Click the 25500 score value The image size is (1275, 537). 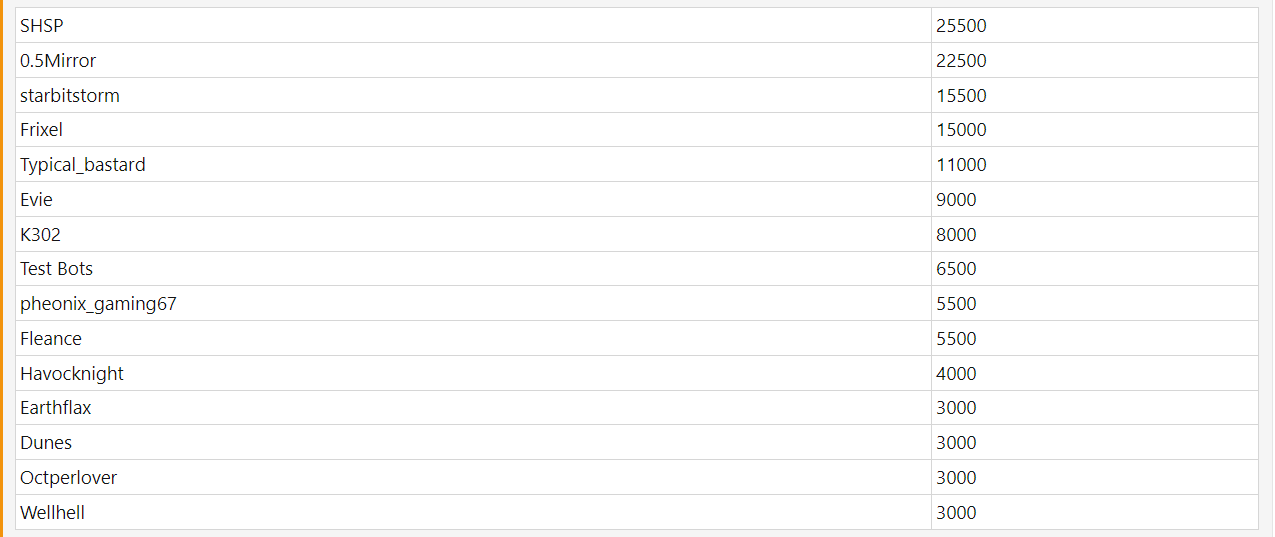[961, 26]
